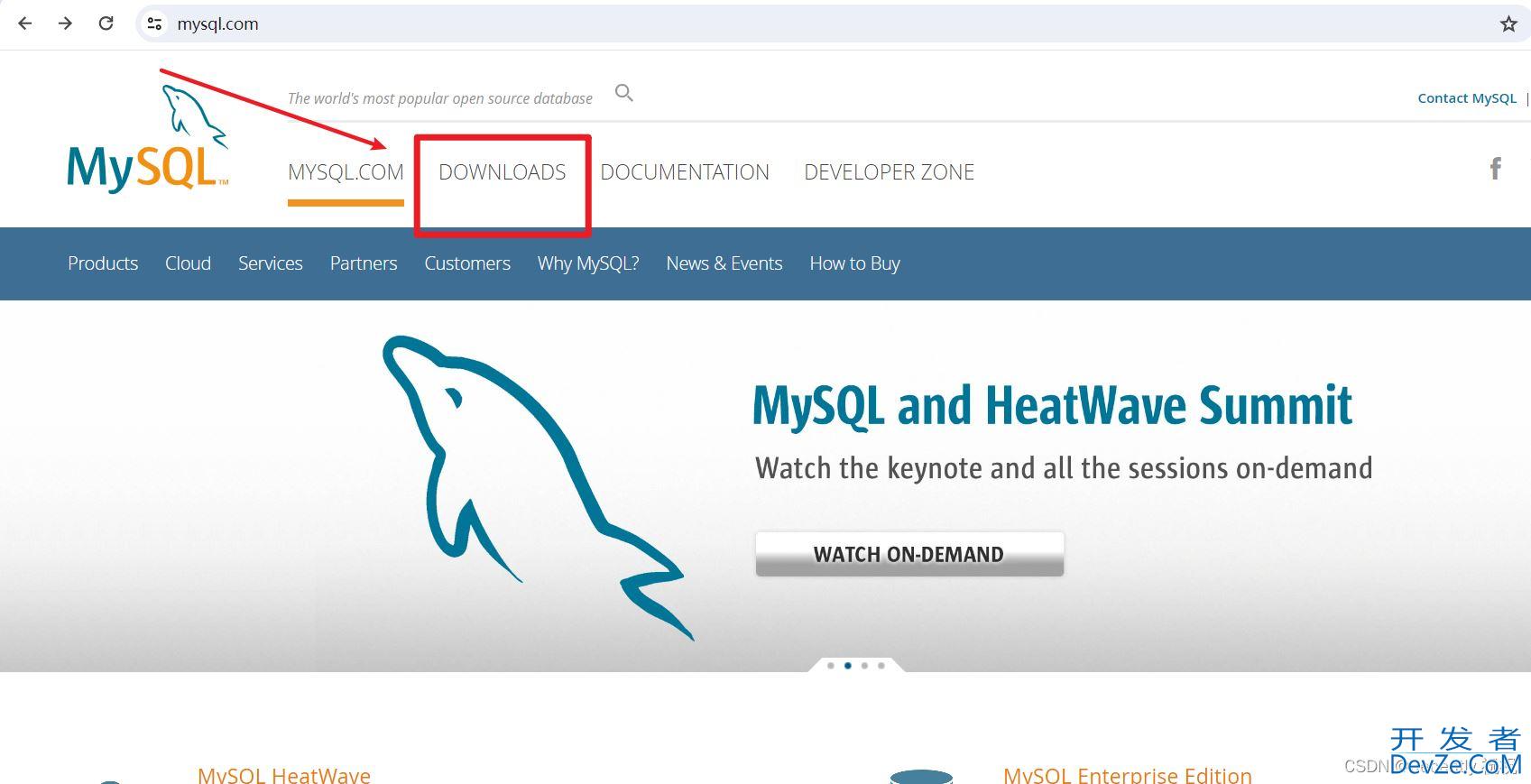Click the WATCH ON-DEMAND button
Screen dimensions: 1531x784
[x=909, y=554]
